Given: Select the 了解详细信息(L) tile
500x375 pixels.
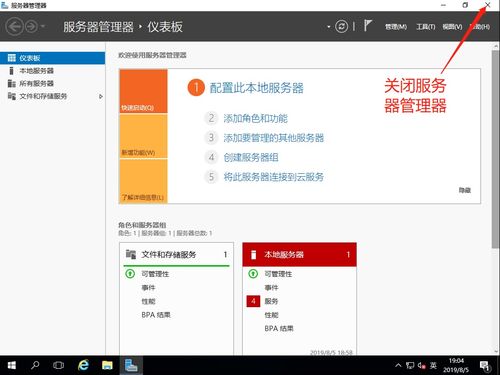Looking at the screenshot, I should pyautogui.click(x=143, y=181).
